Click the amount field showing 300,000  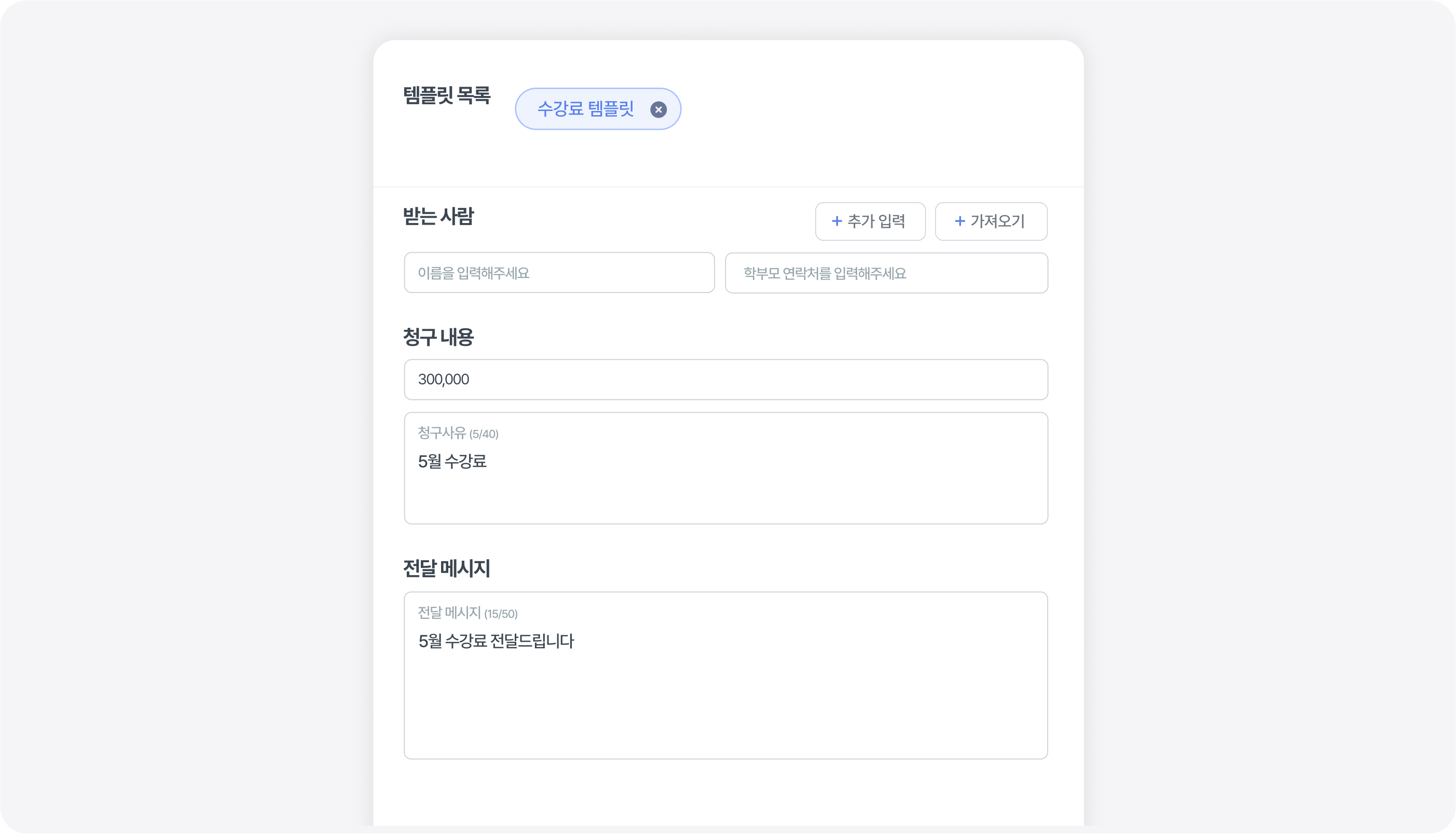[x=725, y=379]
